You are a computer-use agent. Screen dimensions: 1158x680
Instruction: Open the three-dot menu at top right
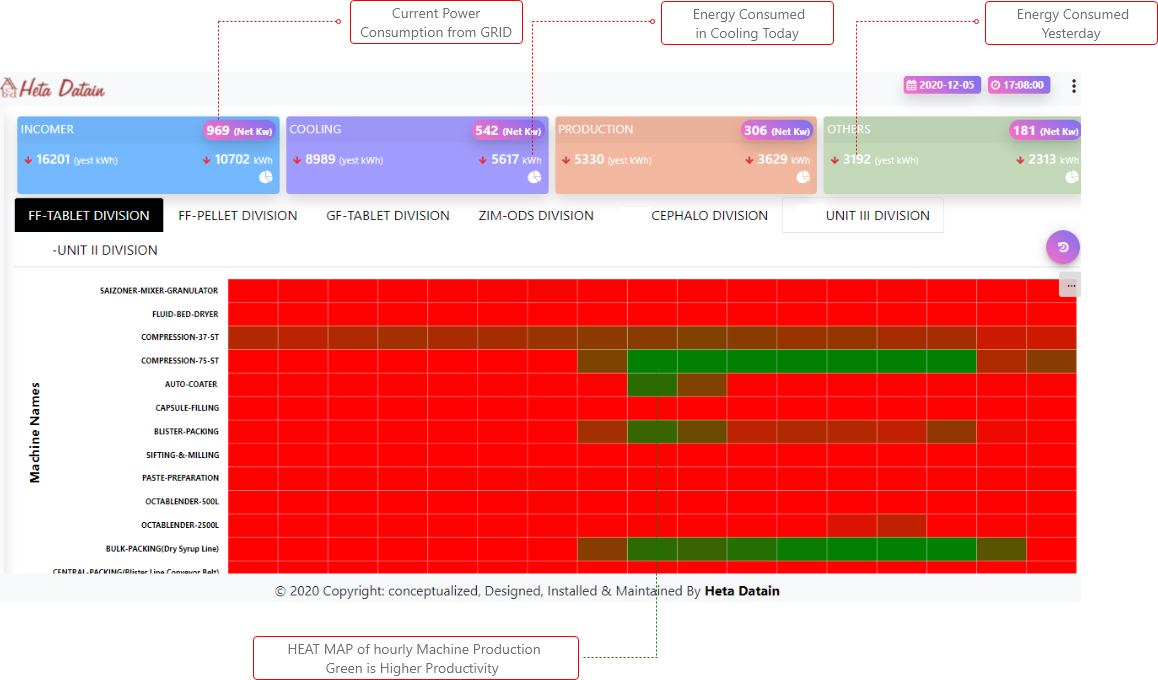point(1074,86)
